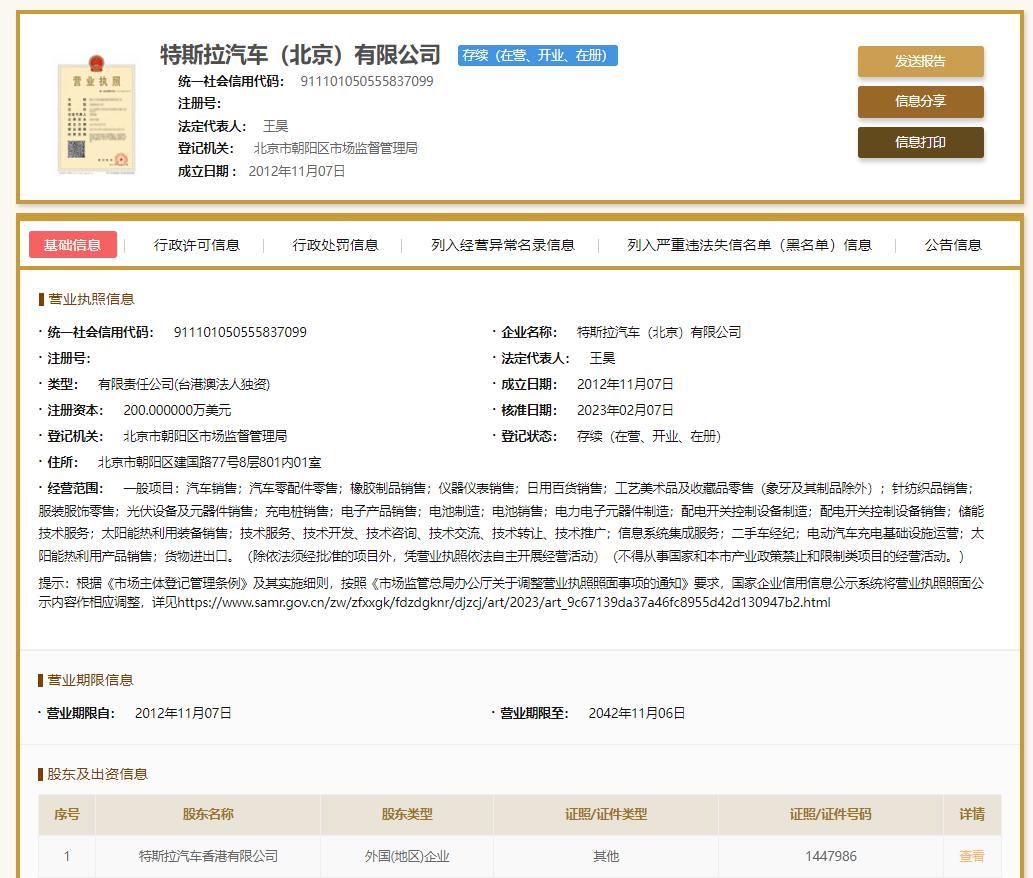
Task: Click the 证照/证件类型 column header
Action: 606,814
